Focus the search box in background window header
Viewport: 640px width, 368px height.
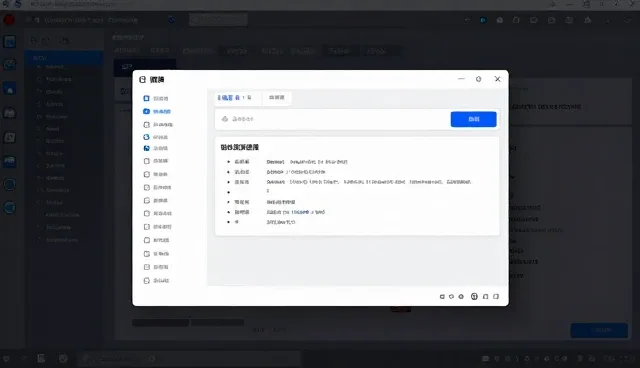tap(218, 19)
